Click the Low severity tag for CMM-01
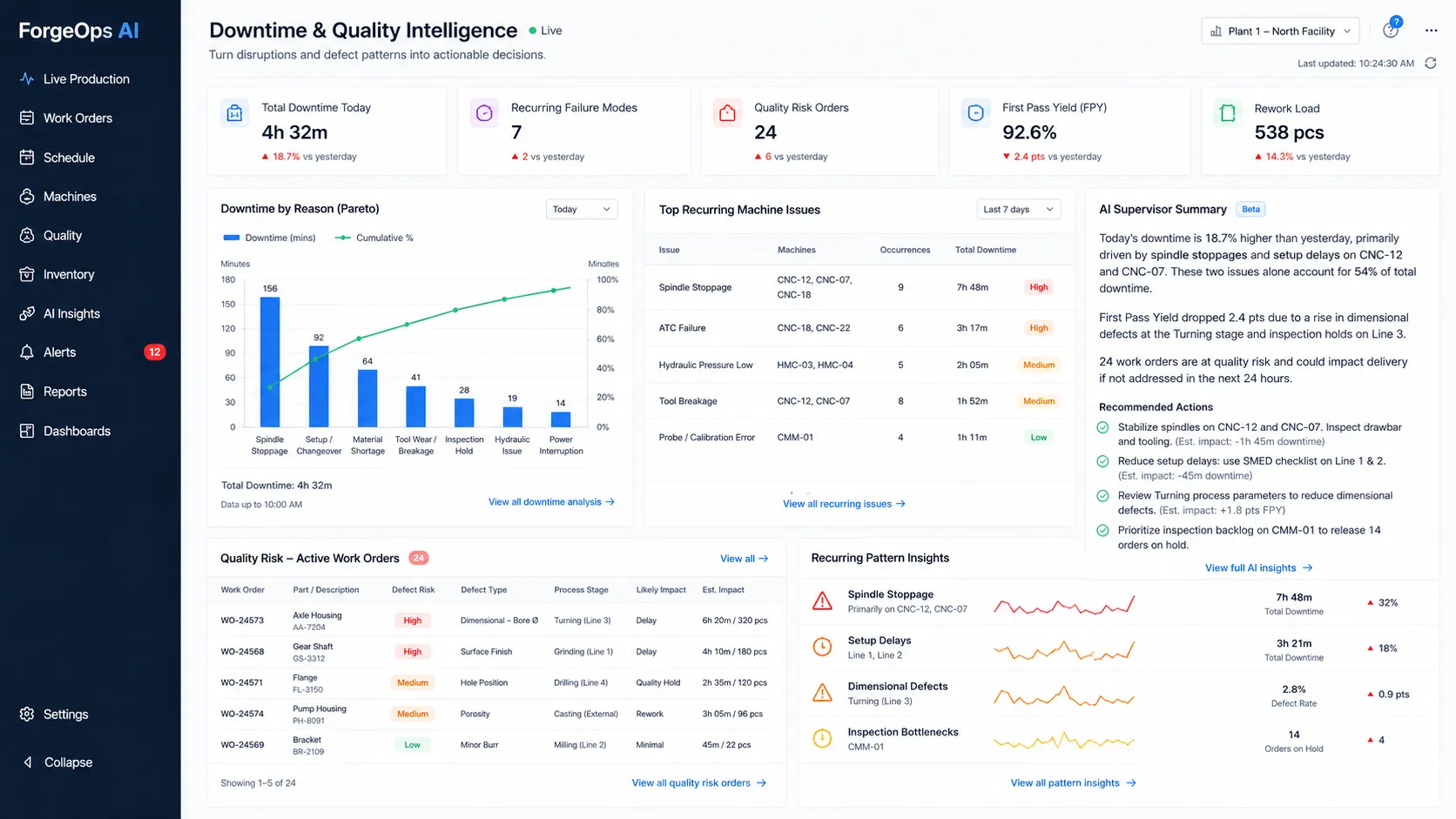 click(x=1039, y=438)
